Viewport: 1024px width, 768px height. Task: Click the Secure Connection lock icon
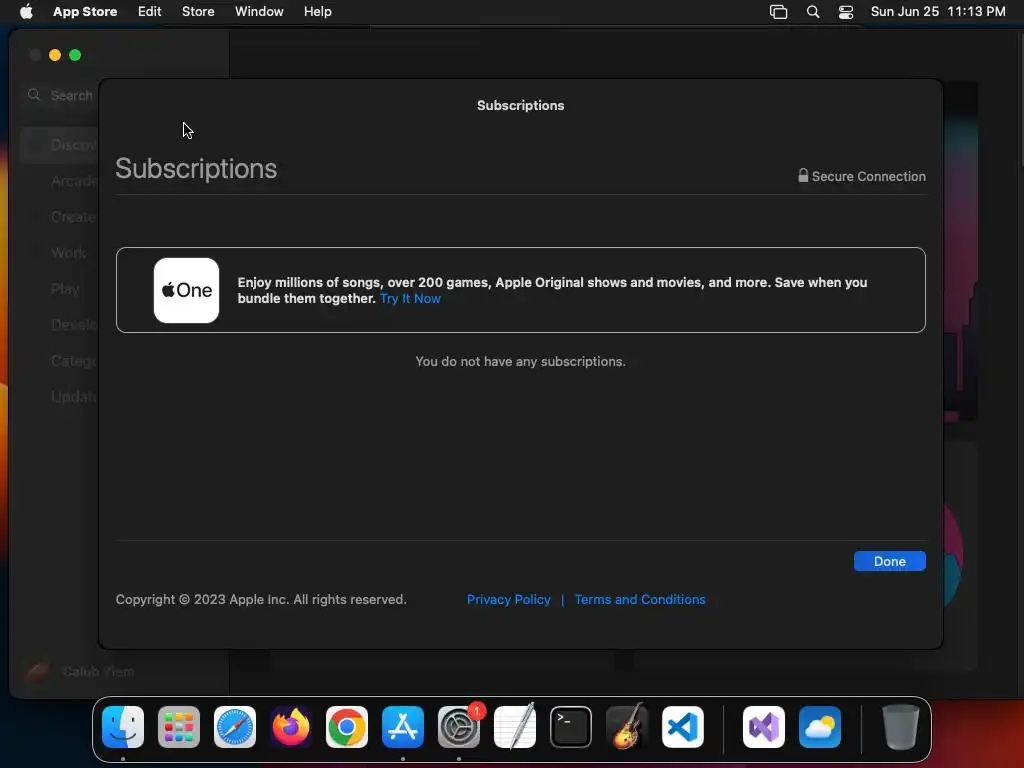click(x=803, y=176)
